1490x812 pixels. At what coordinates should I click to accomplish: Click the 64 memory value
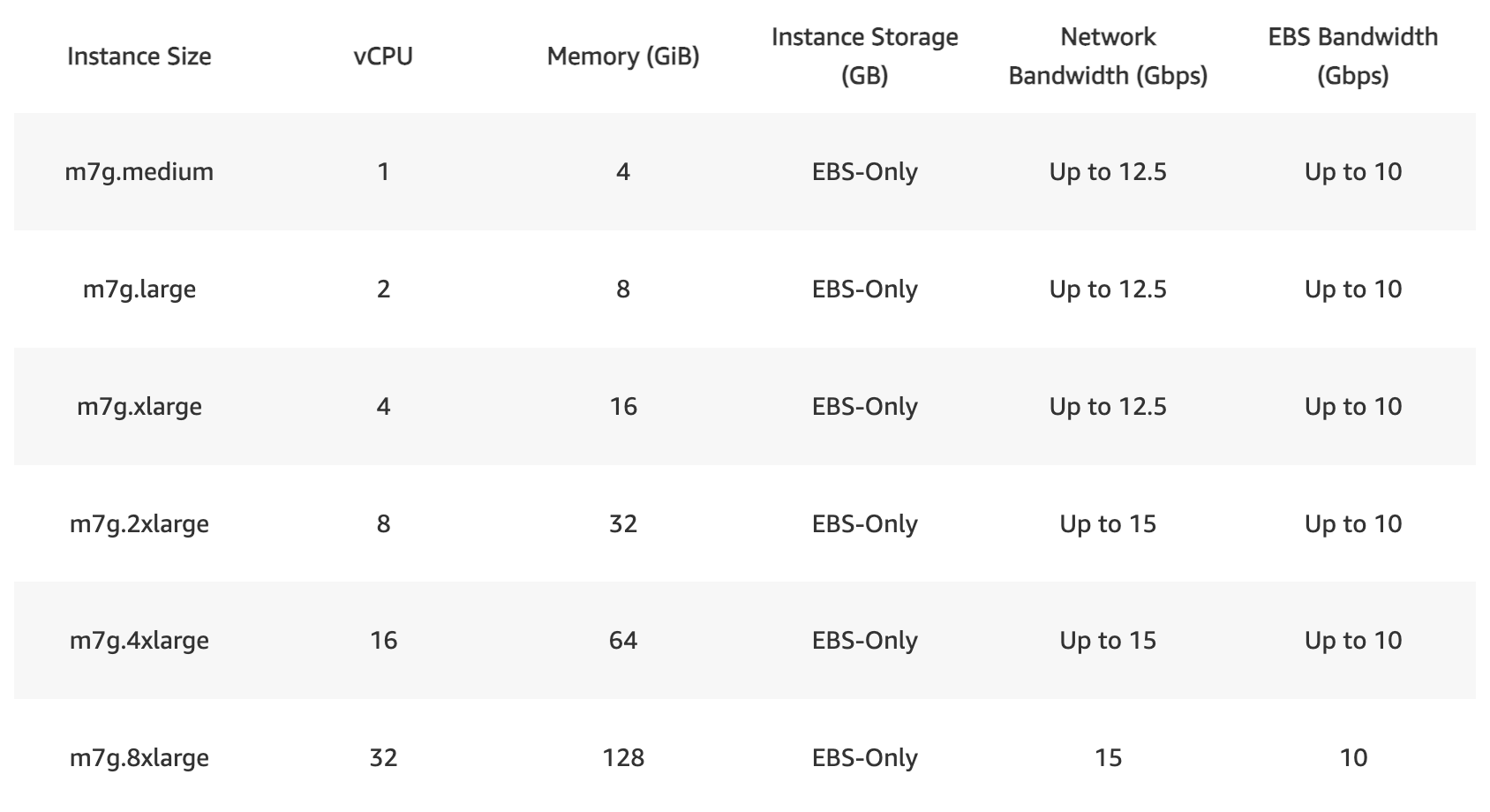point(623,640)
